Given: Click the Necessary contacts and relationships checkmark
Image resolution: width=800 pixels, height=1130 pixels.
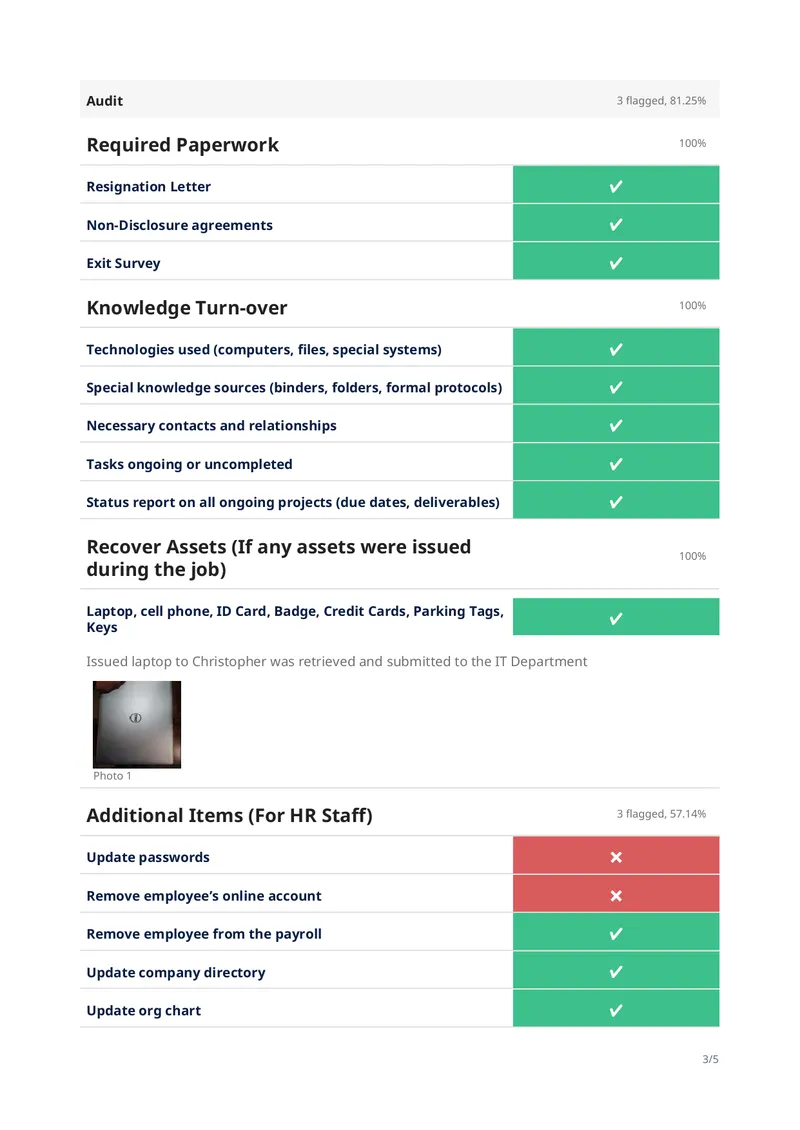Looking at the screenshot, I should pos(615,426).
